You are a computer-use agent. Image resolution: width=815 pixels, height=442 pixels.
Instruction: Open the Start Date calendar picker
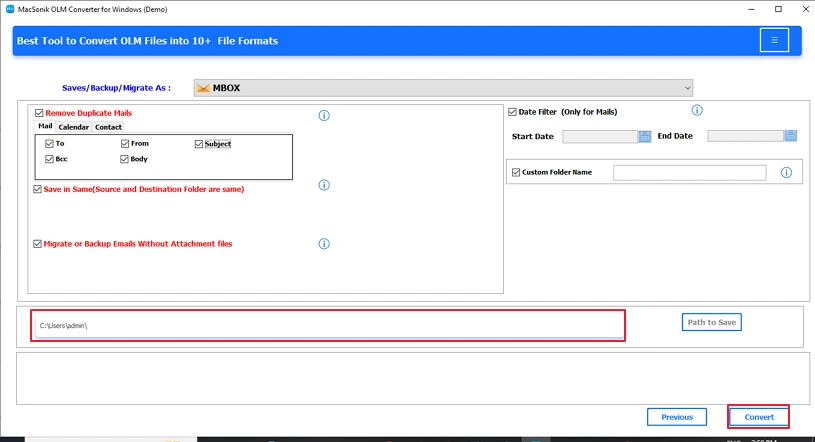click(645, 136)
